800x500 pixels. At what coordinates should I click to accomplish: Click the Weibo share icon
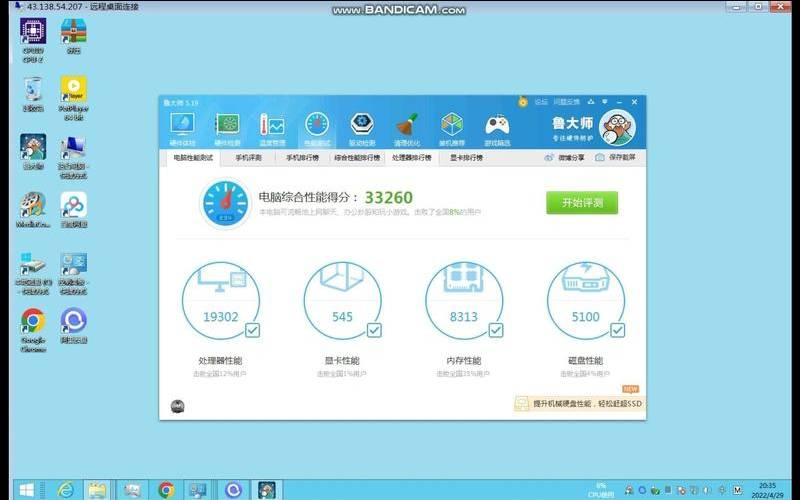[x=549, y=158]
